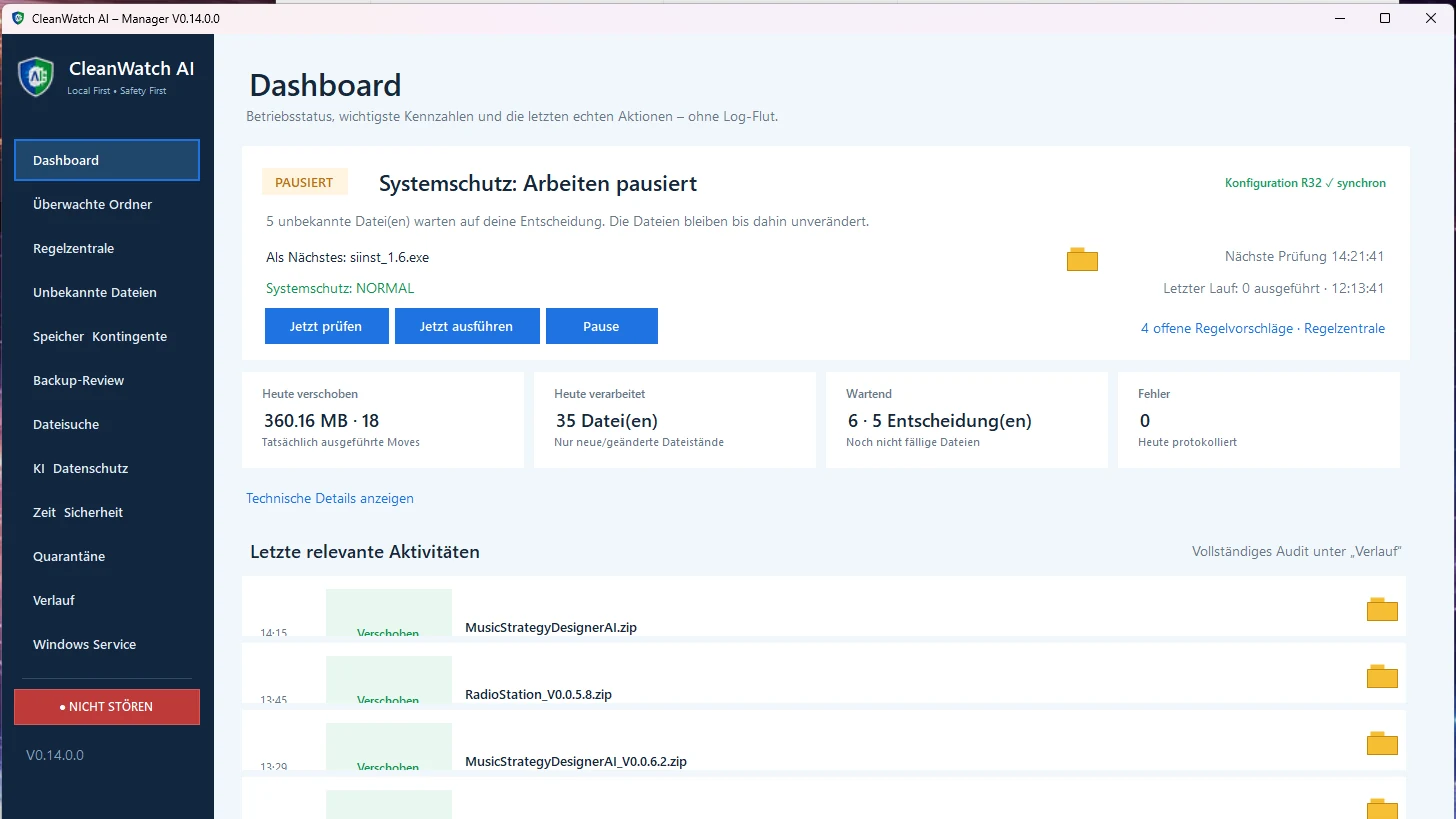Open the Heute verschoben card
This screenshot has width=1456, height=819.
383,420
